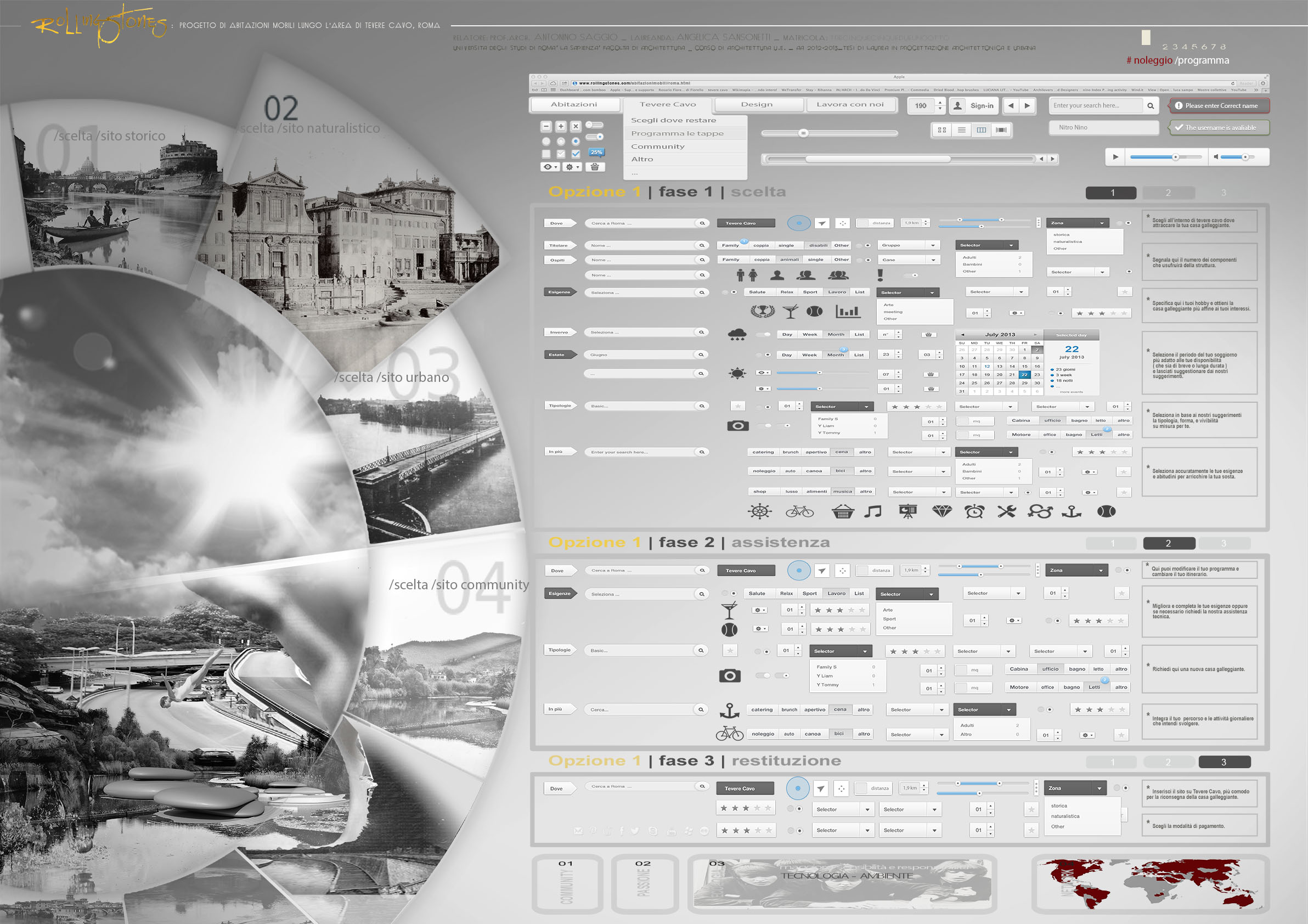
Task: Select the blue filled radio button
Action: tap(576, 140)
